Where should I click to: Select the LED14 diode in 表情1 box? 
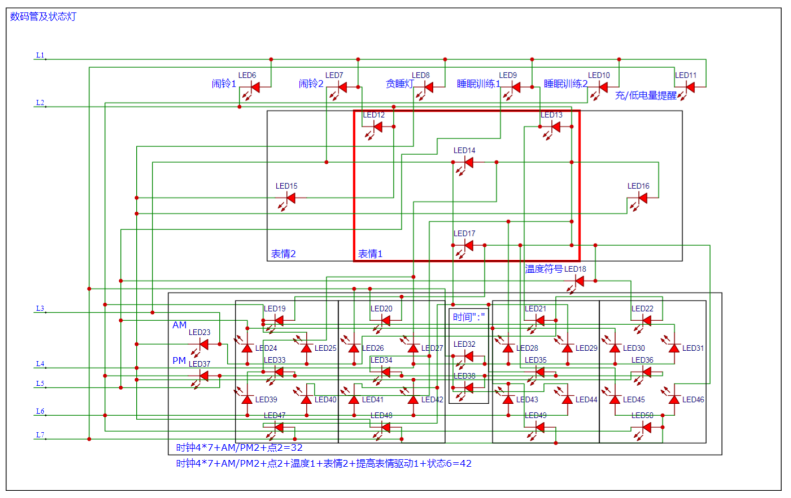click(466, 164)
